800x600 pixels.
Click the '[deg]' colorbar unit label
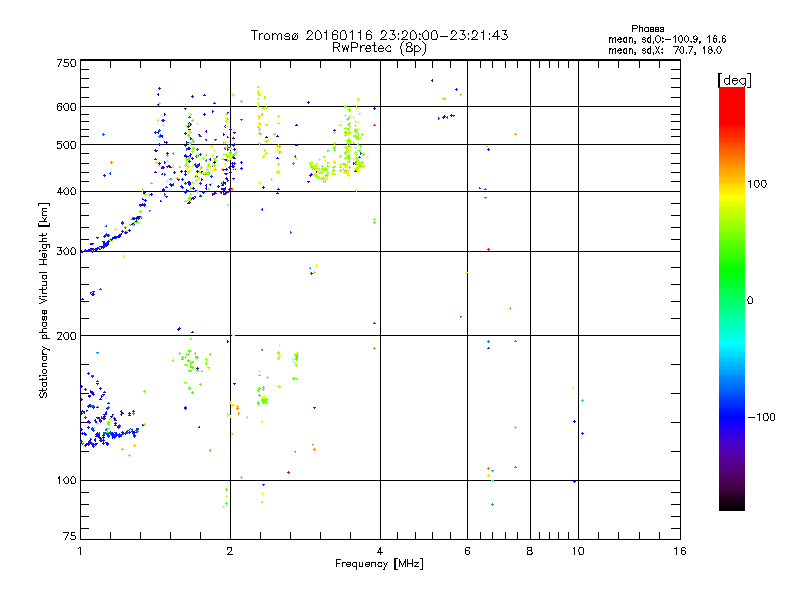[x=734, y=80]
